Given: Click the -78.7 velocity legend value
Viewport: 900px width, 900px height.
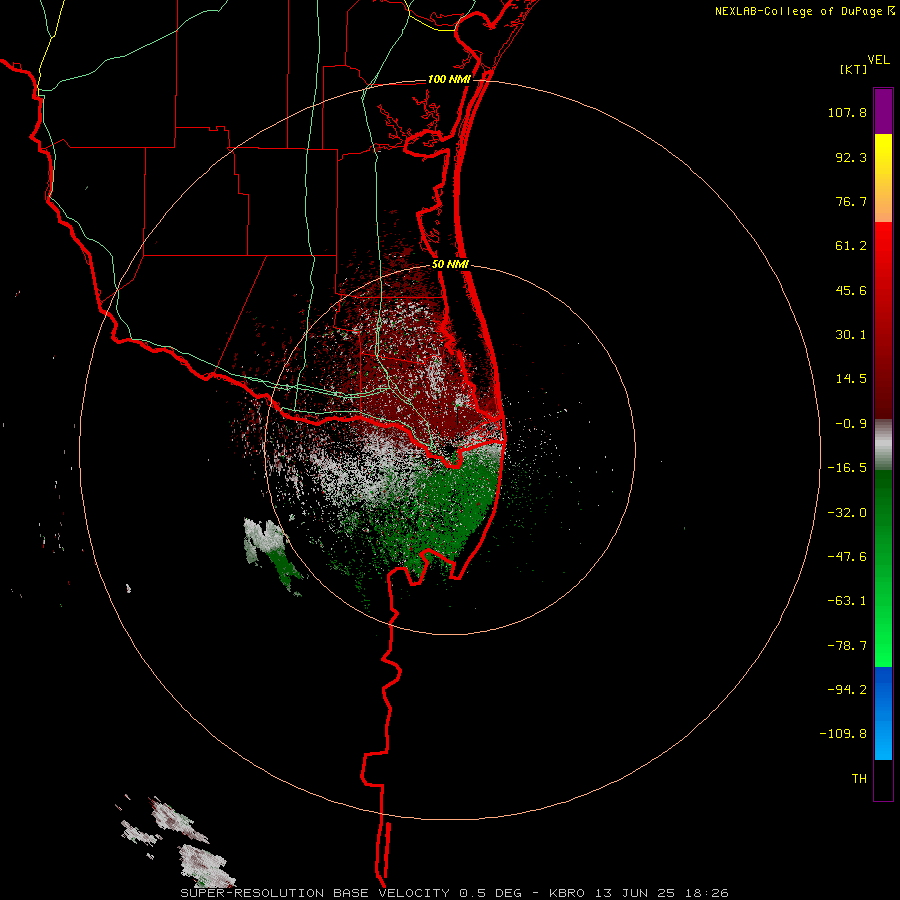Looking at the screenshot, I should tap(847, 646).
